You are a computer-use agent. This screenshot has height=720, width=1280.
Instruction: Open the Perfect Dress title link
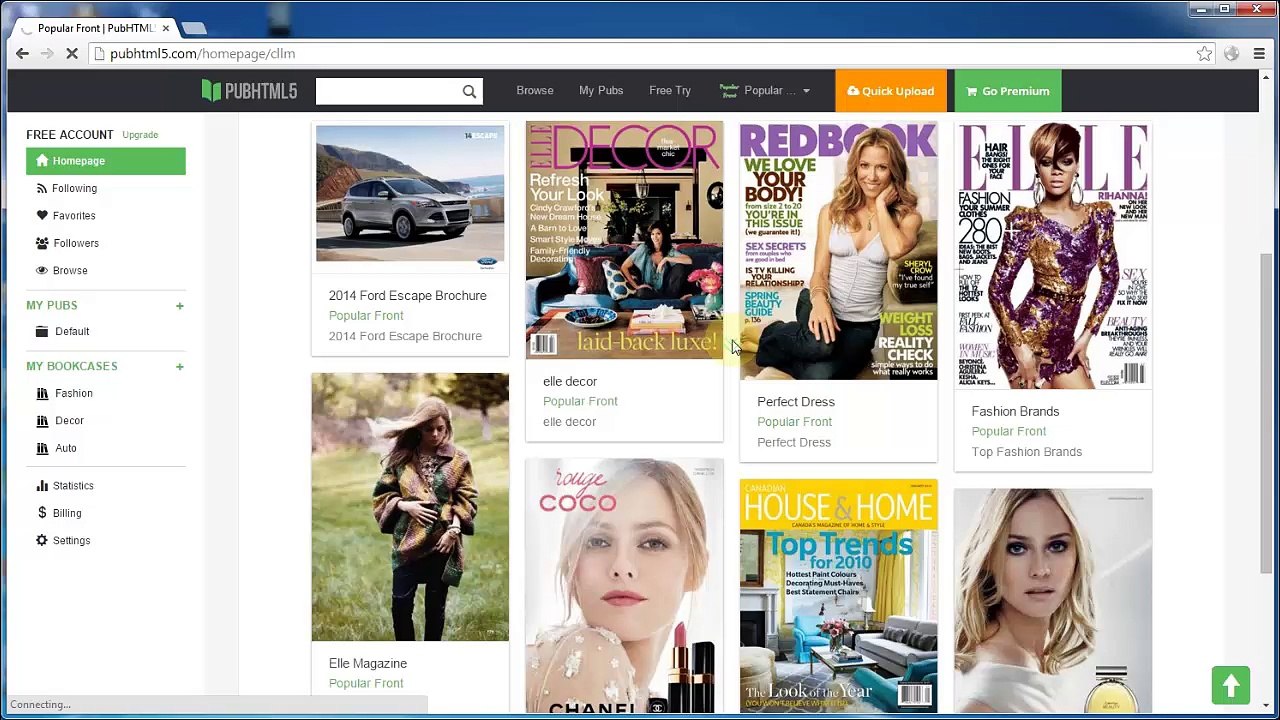796,402
